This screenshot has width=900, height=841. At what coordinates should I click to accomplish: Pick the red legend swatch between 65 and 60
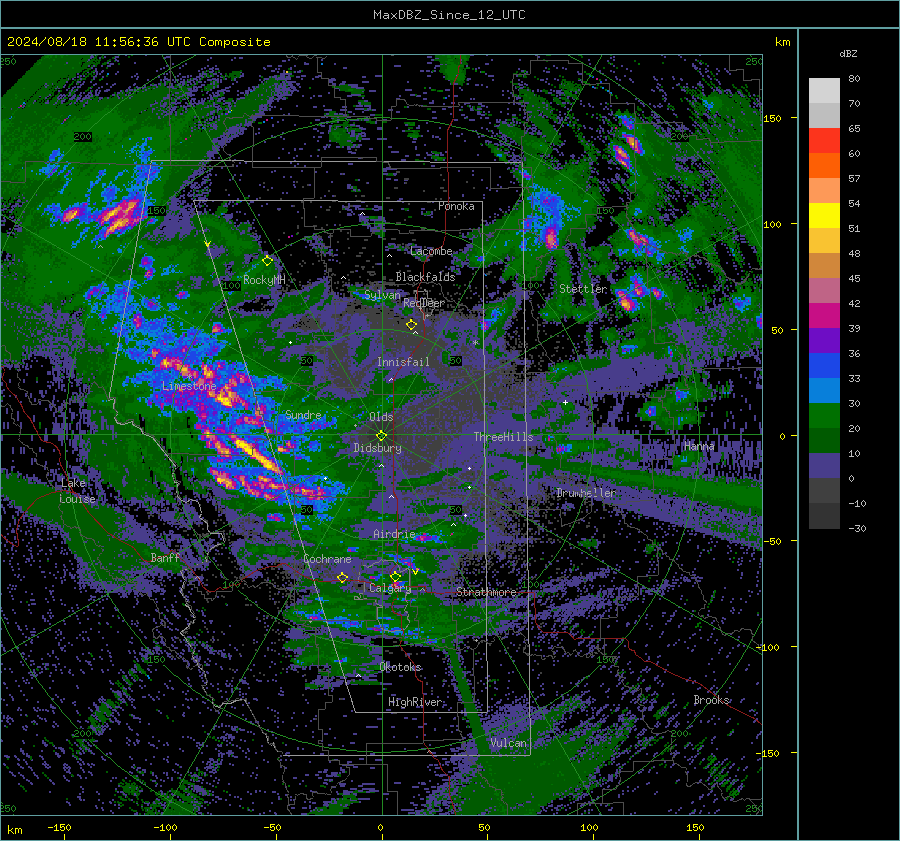pyautogui.click(x=824, y=141)
